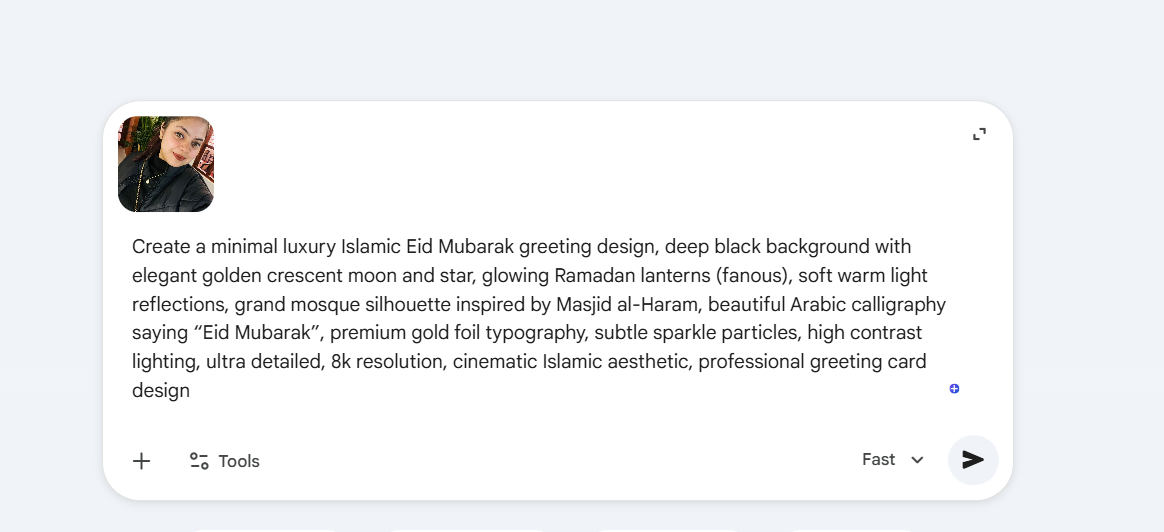
Task: Click the Tools button label
Action: tap(239, 461)
